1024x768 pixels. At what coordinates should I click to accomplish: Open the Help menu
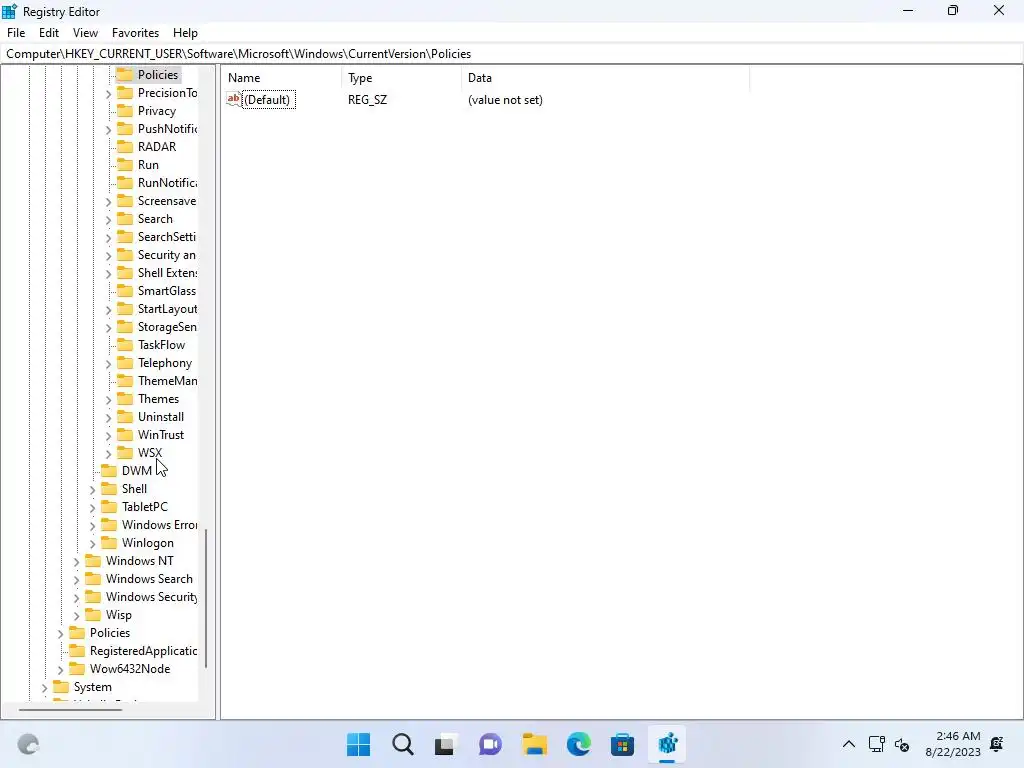(x=185, y=33)
